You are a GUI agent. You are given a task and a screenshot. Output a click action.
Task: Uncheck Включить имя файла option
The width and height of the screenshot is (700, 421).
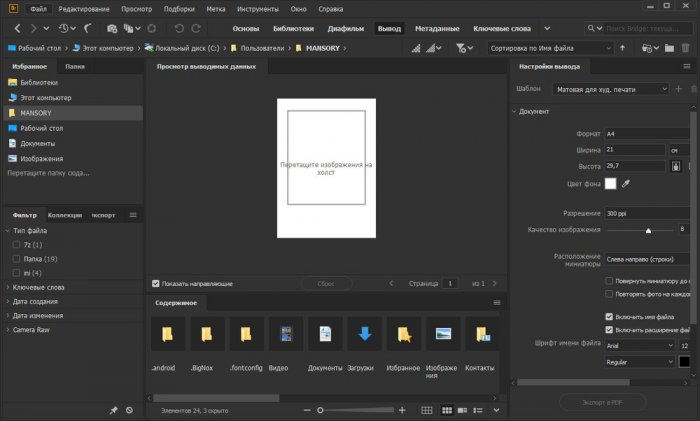point(610,316)
